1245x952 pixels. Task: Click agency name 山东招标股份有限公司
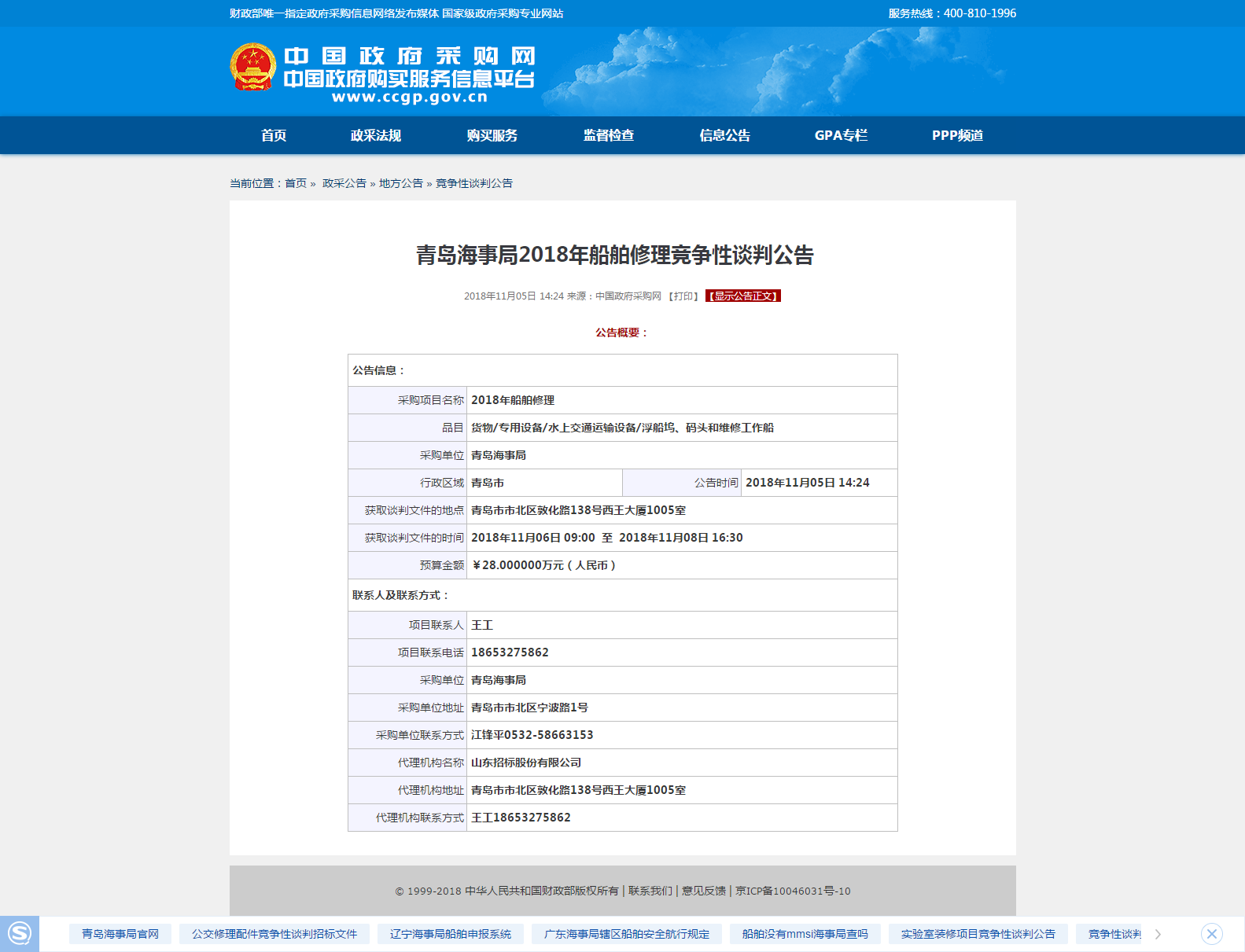coord(526,763)
